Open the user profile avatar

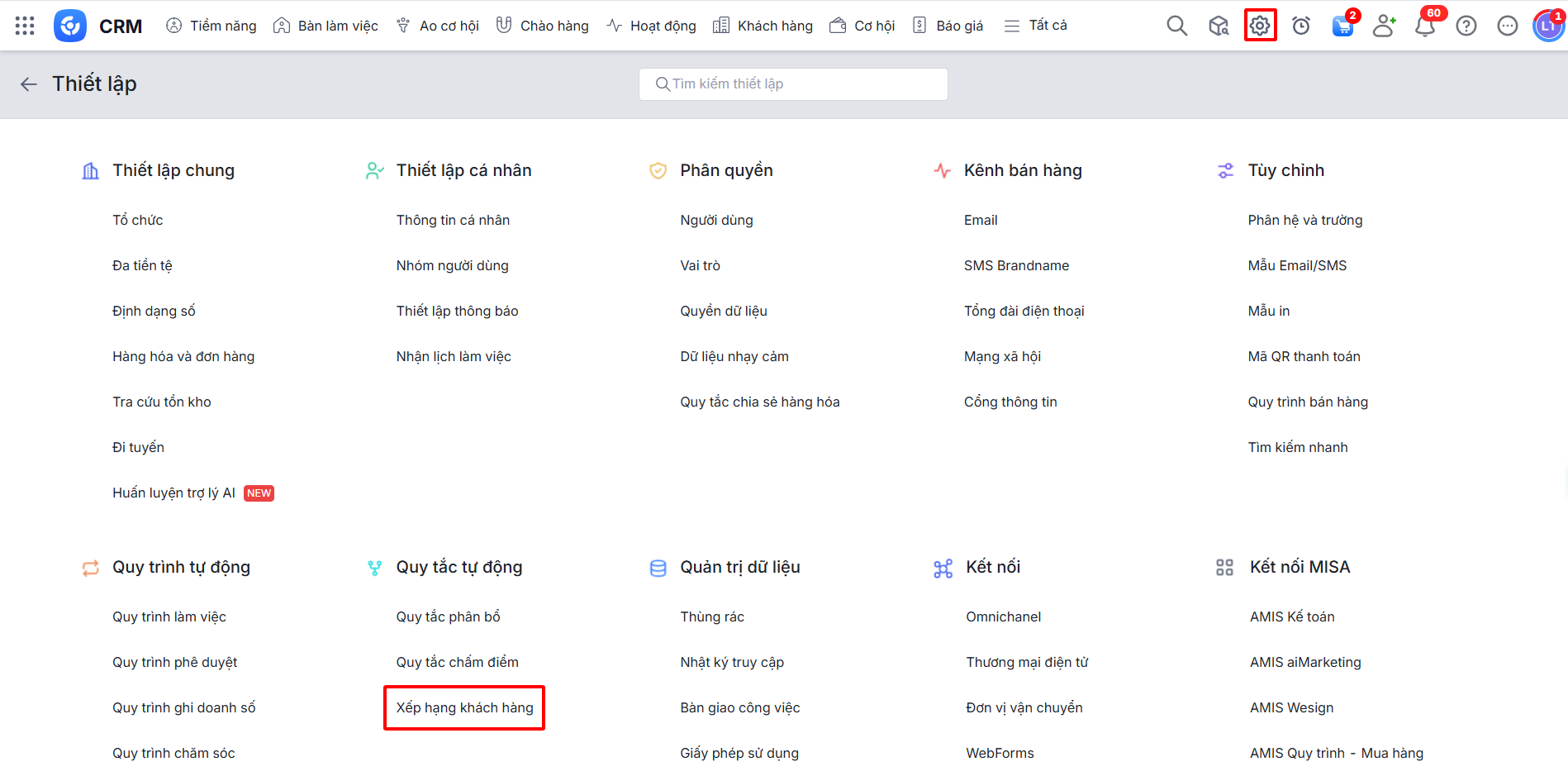coord(1547,26)
